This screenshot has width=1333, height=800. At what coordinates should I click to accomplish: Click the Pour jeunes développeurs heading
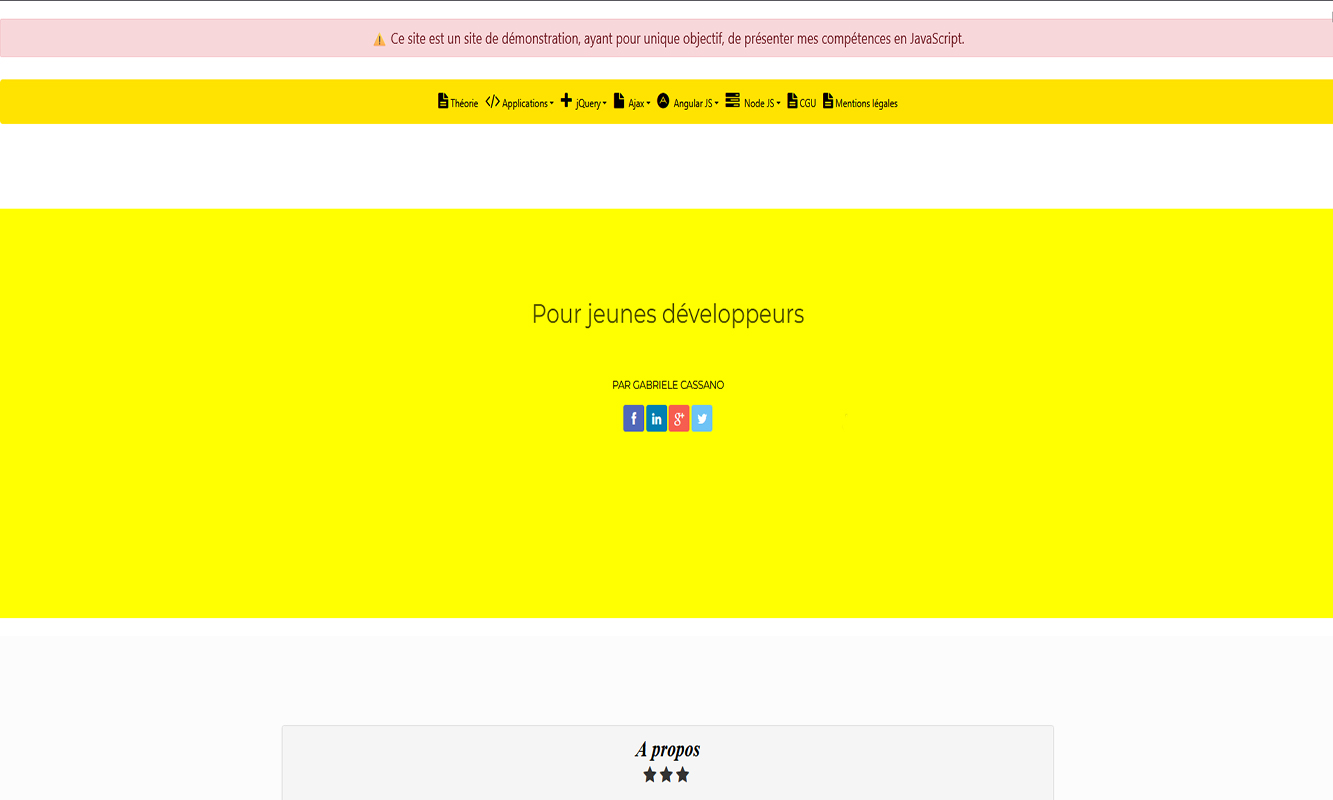[x=667, y=314]
